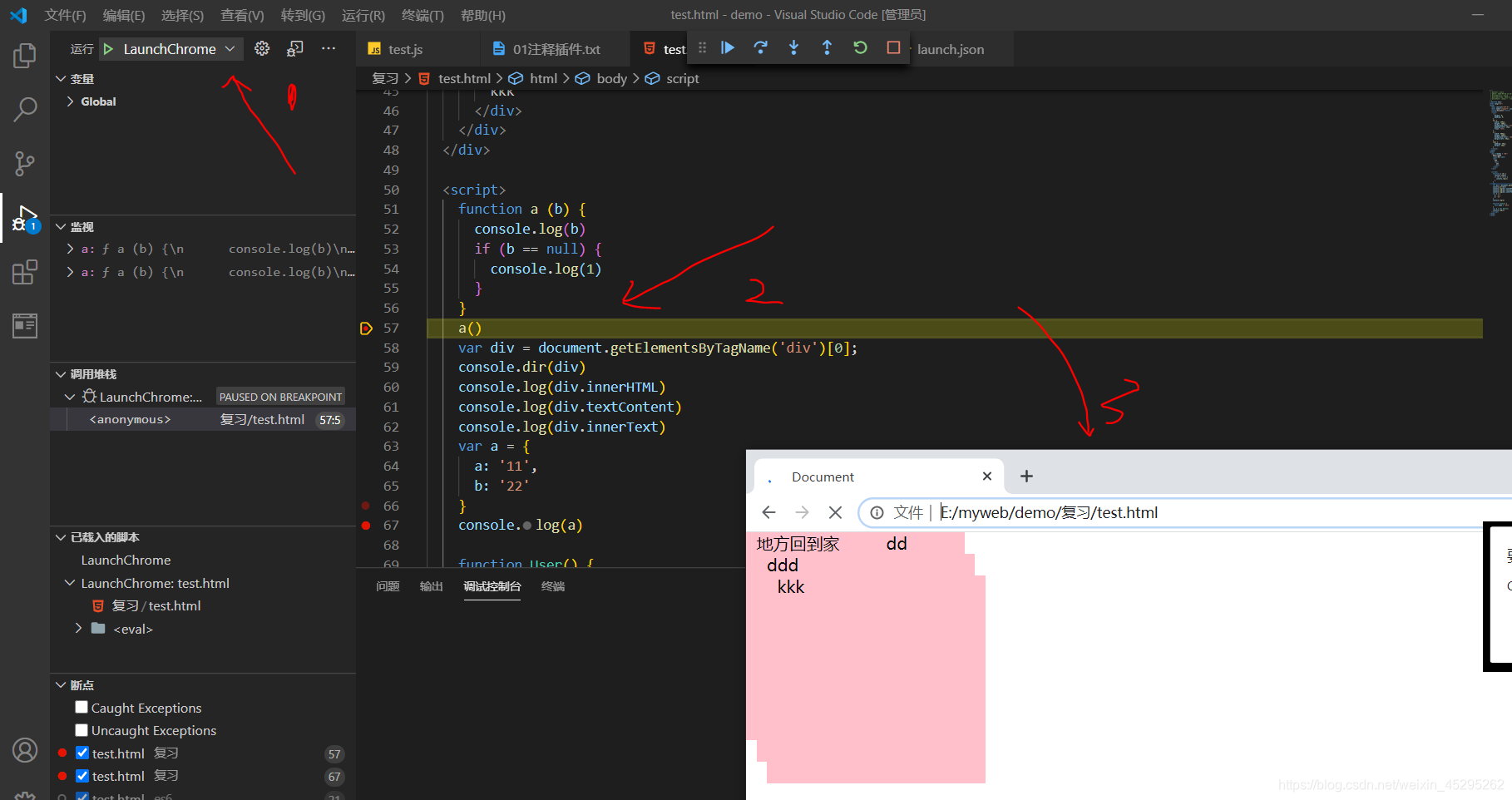Open the 运行(R) menu
Viewport: 1512px width, 800px height.
(363, 15)
